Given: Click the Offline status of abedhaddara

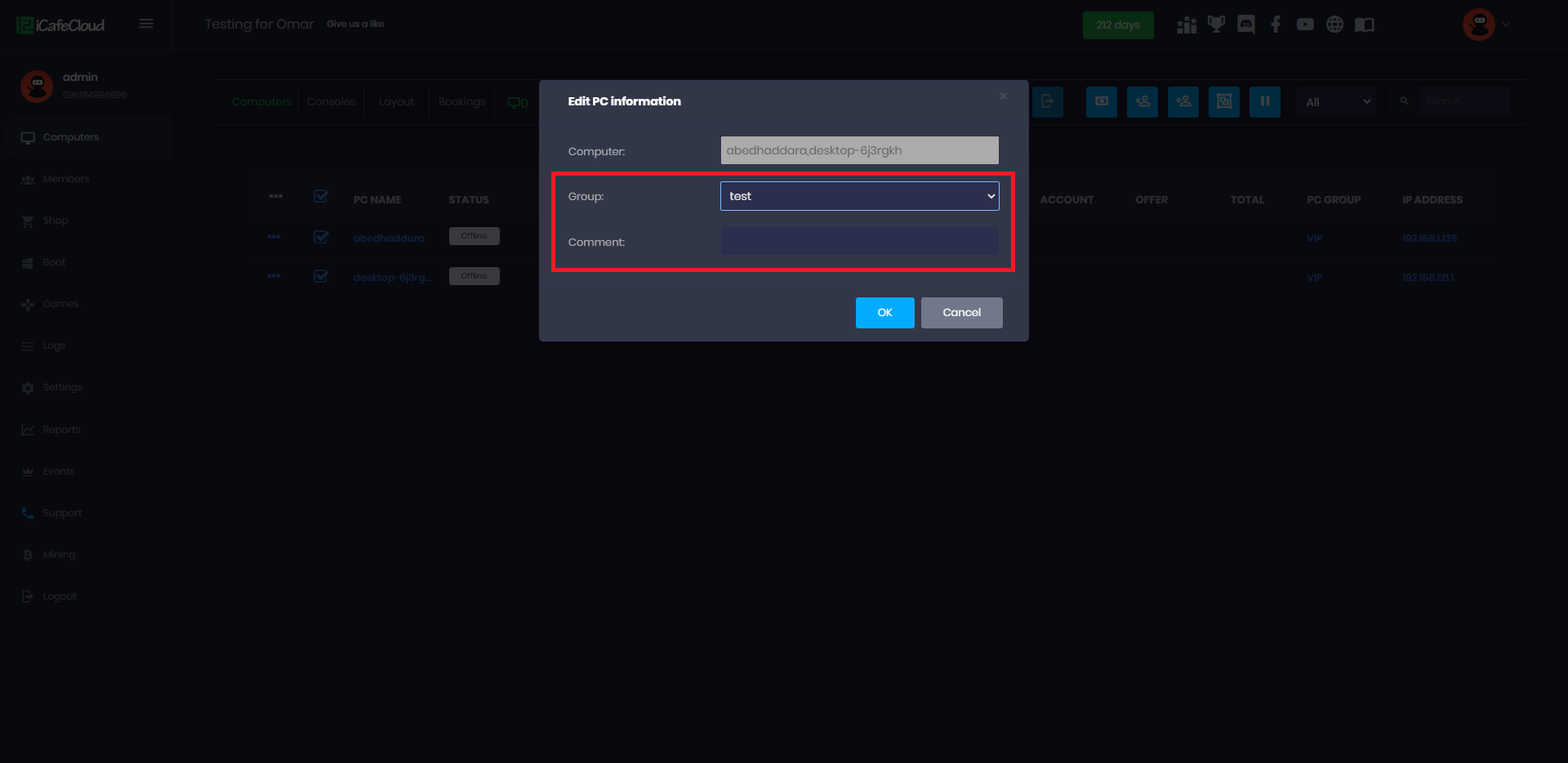Looking at the screenshot, I should click(474, 236).
